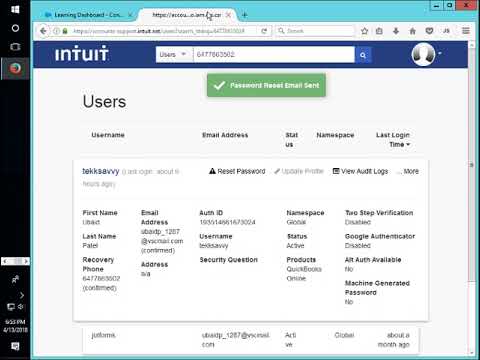The width and height of the screenshot is (480, 360).
Task: Click the Machine Generated Password label
Action: click(x=377, y=288)
